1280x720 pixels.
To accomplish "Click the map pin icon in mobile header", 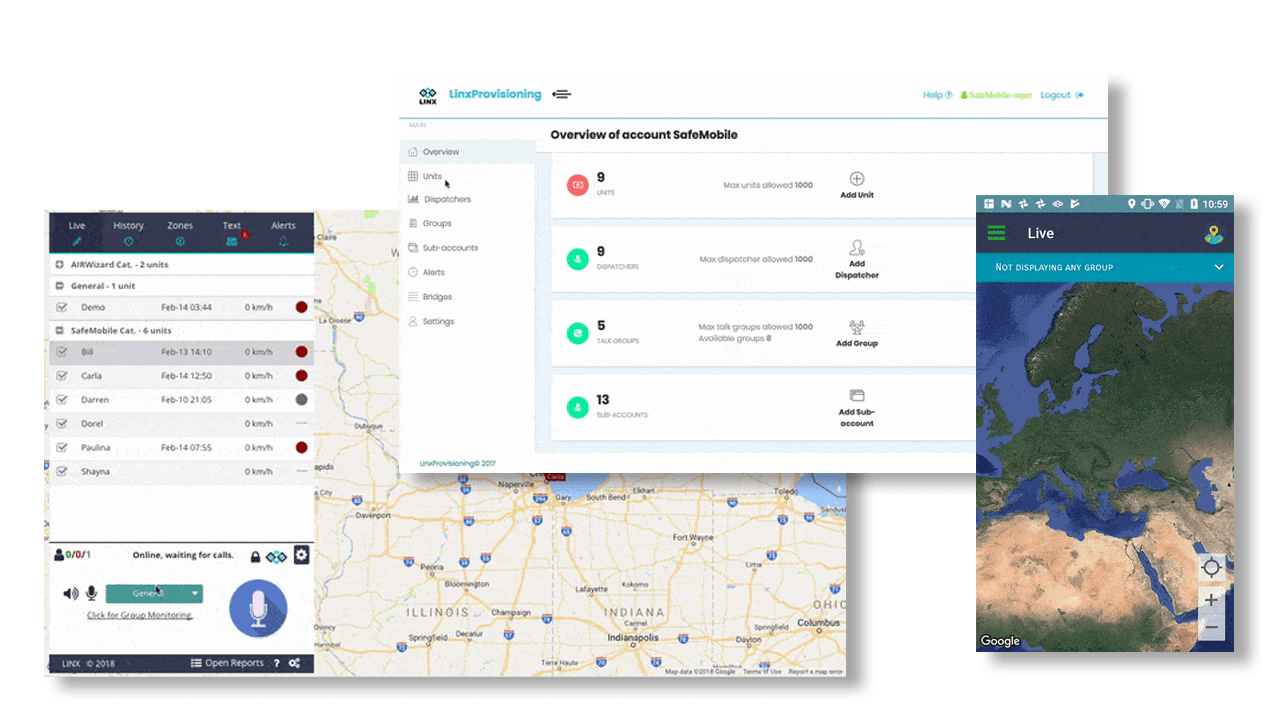I will [1214, 234].
